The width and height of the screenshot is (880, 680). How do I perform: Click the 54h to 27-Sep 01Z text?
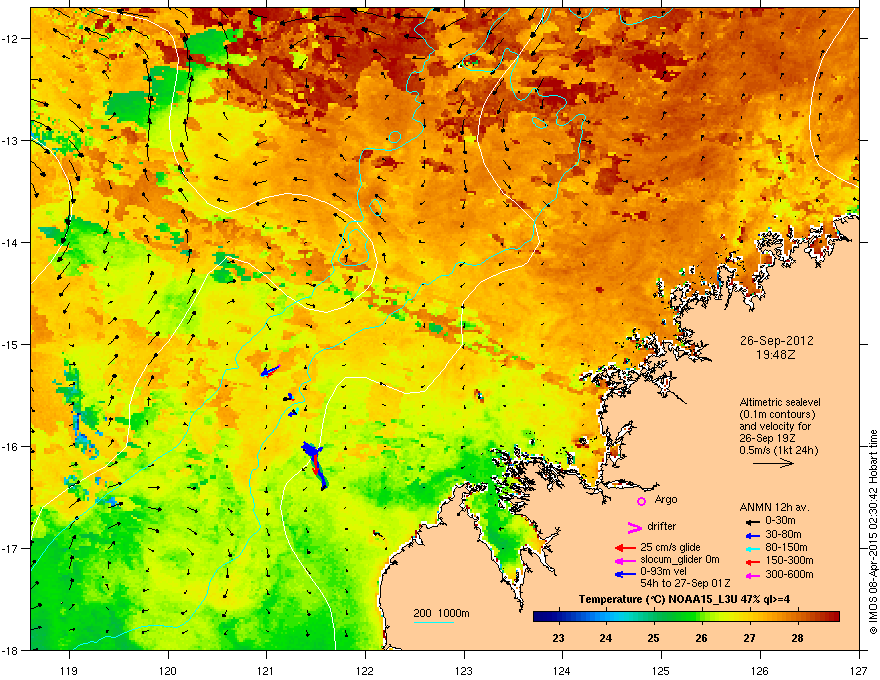click(685, 583)
